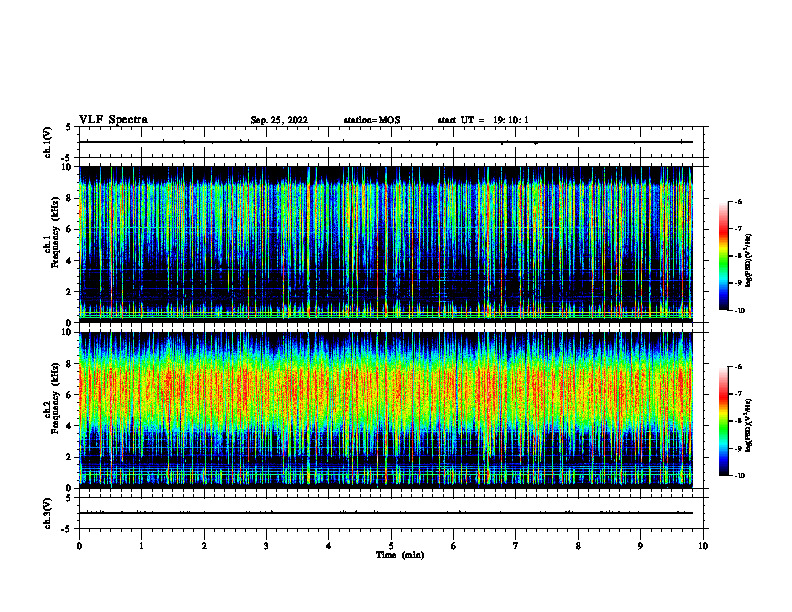Click the 'start UT = 19:10: 1' text
Viewport: 792px width, 612px height.
coord(483,120)
